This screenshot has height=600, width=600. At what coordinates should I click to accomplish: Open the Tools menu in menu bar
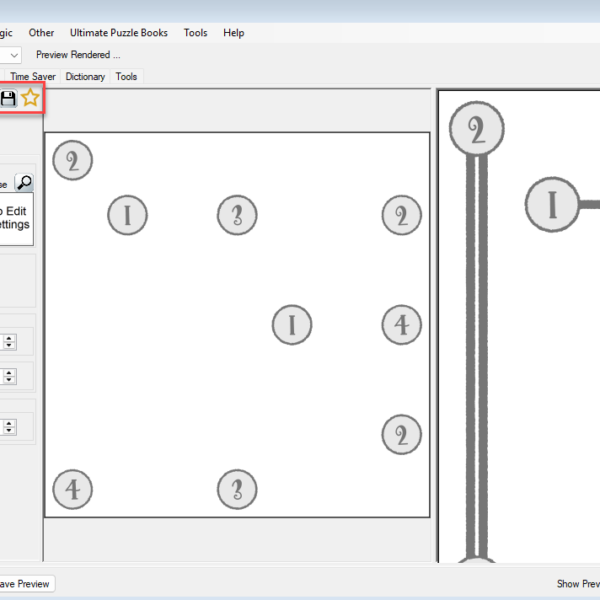(195, 33)
